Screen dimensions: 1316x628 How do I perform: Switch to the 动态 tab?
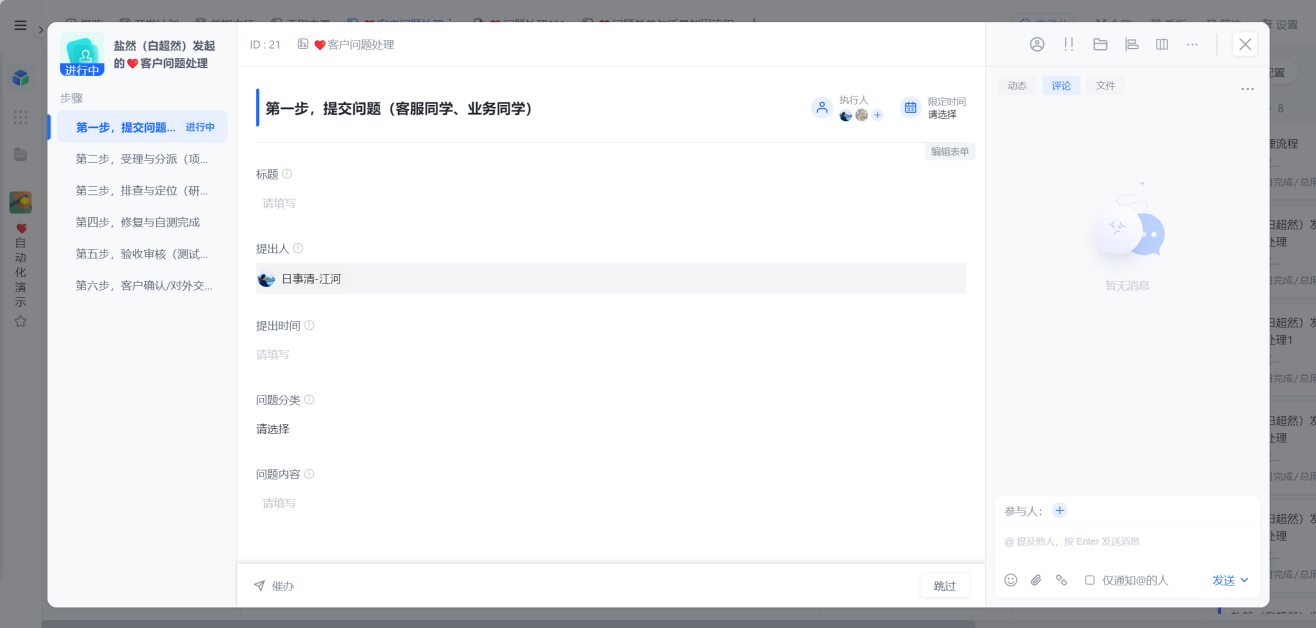1017,86
